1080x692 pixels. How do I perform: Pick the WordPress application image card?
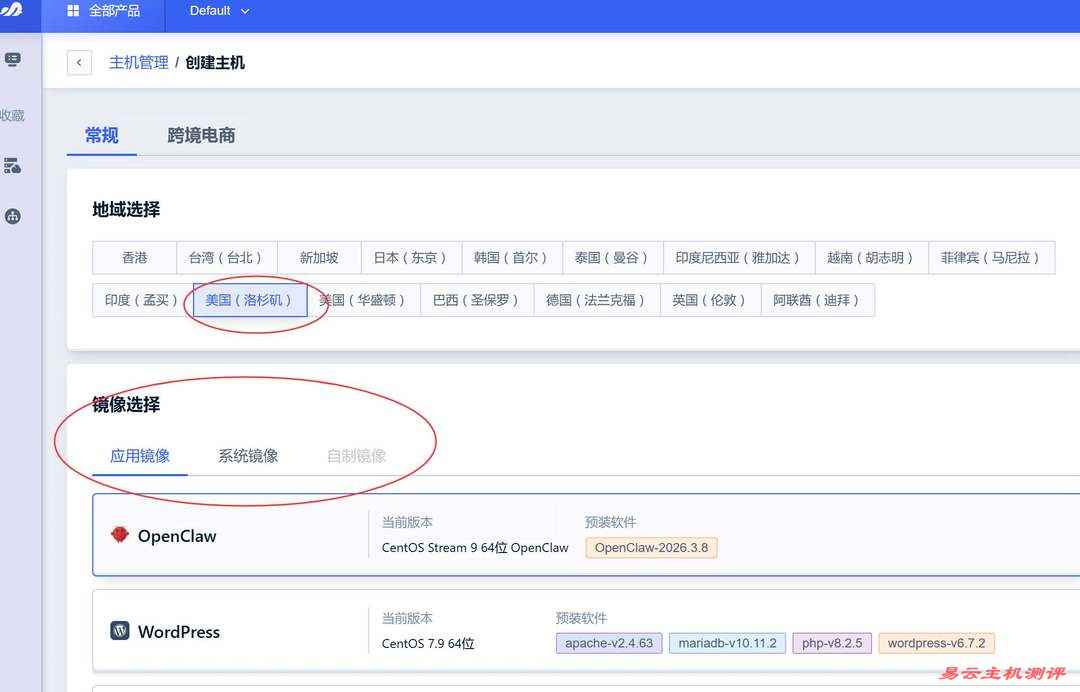click(x=580, y=631)
